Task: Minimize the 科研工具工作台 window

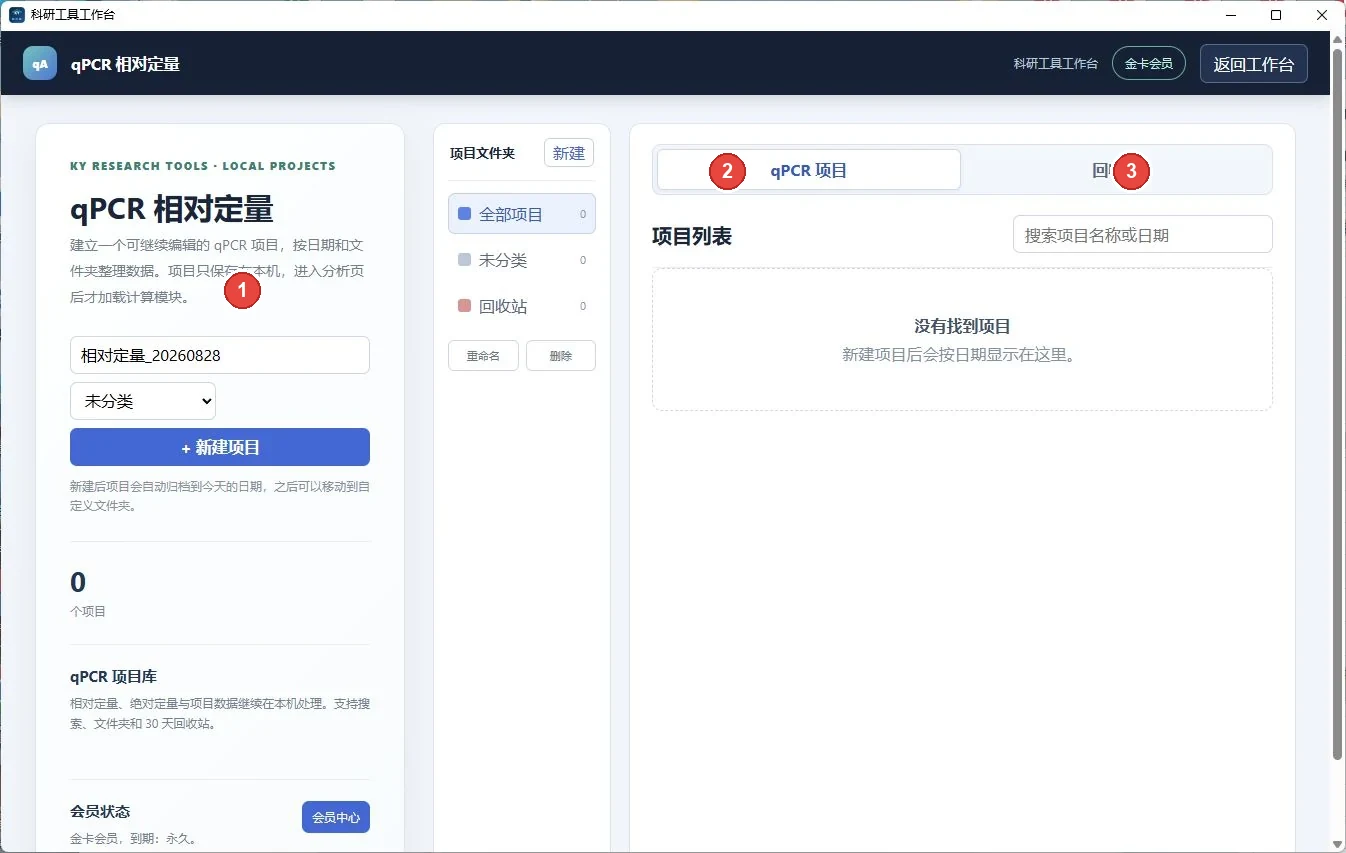Action: pos(1230,15)
